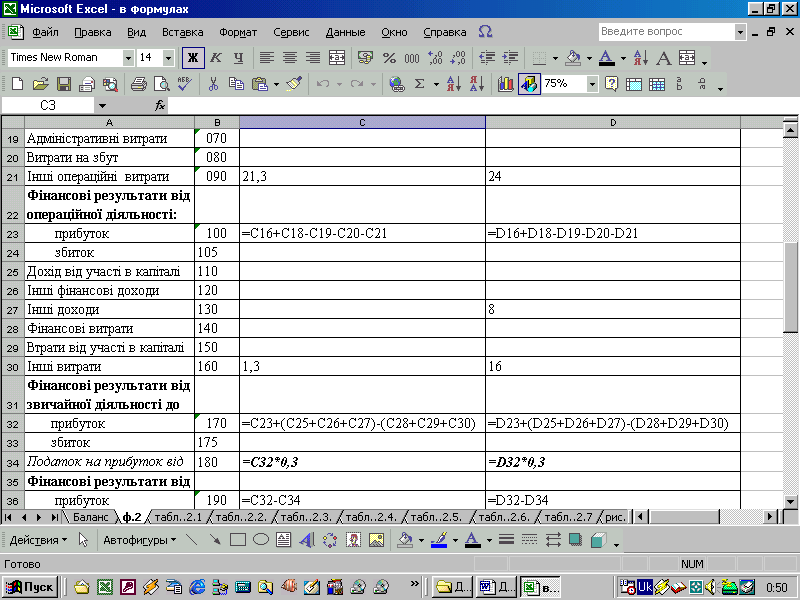This screenshot has width=800, height=600.
Task: Select the Line drawing tool
Action: 192,540
